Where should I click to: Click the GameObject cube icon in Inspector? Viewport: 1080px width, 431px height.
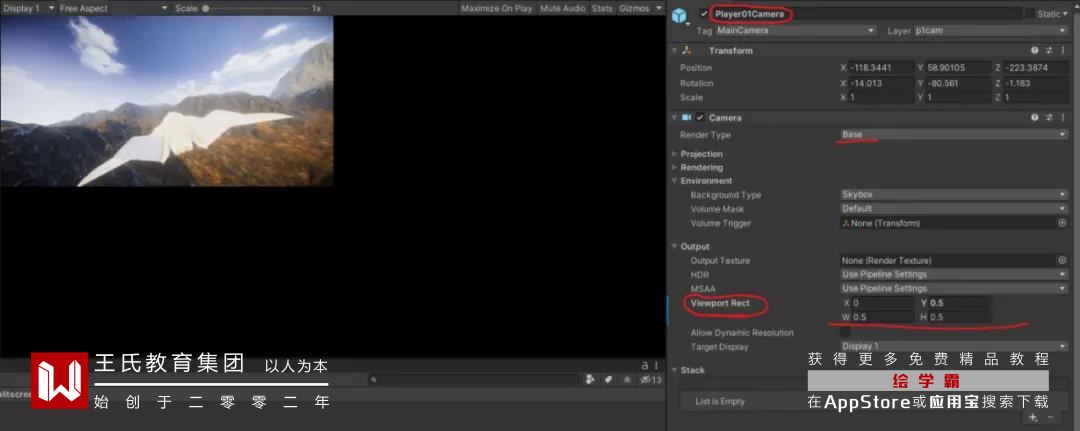tap(680, 15)
